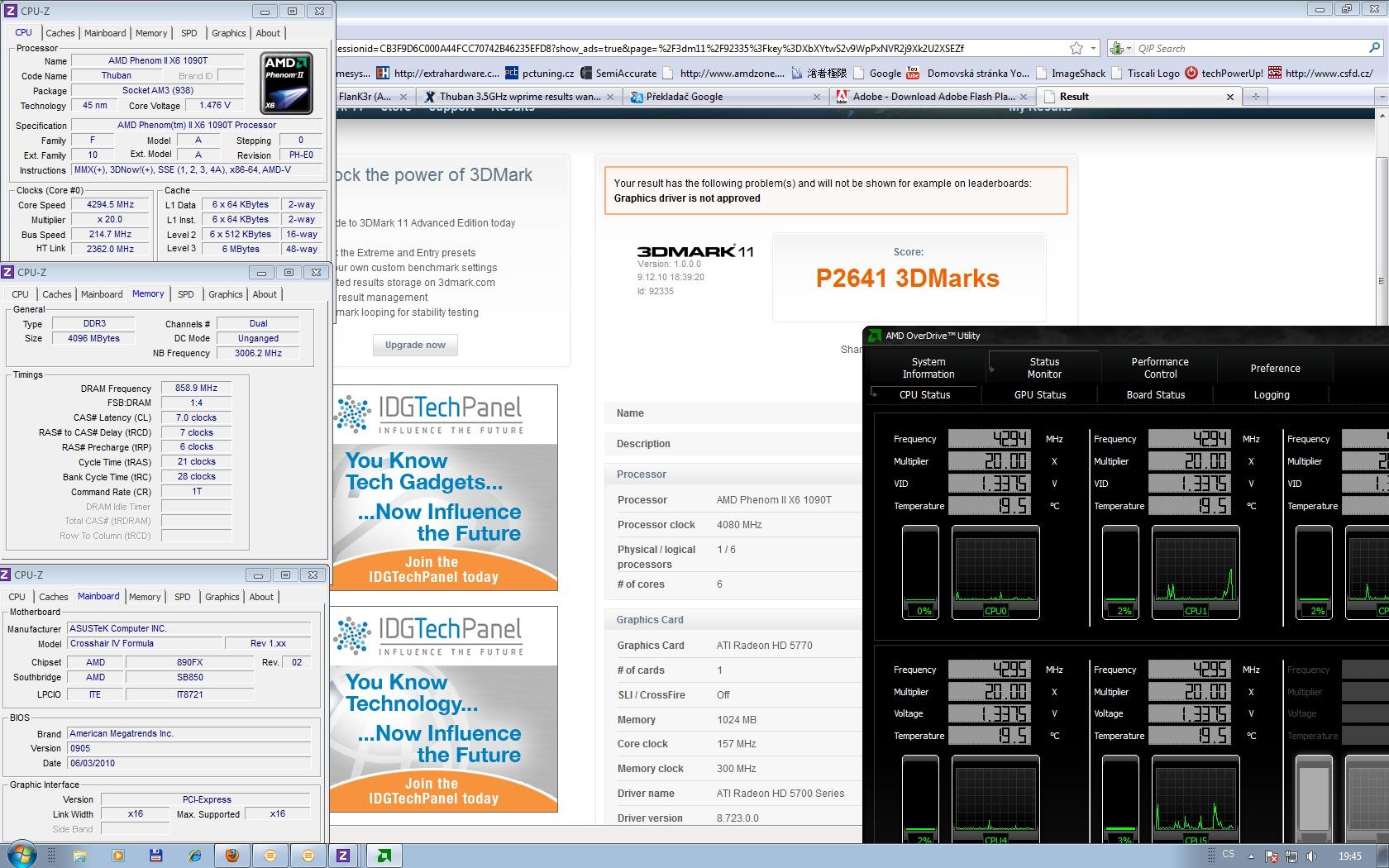Show hidden tray icons arrow
Image resolution: width=1389 pixels, height=868 pixels.
(1251, 856)
